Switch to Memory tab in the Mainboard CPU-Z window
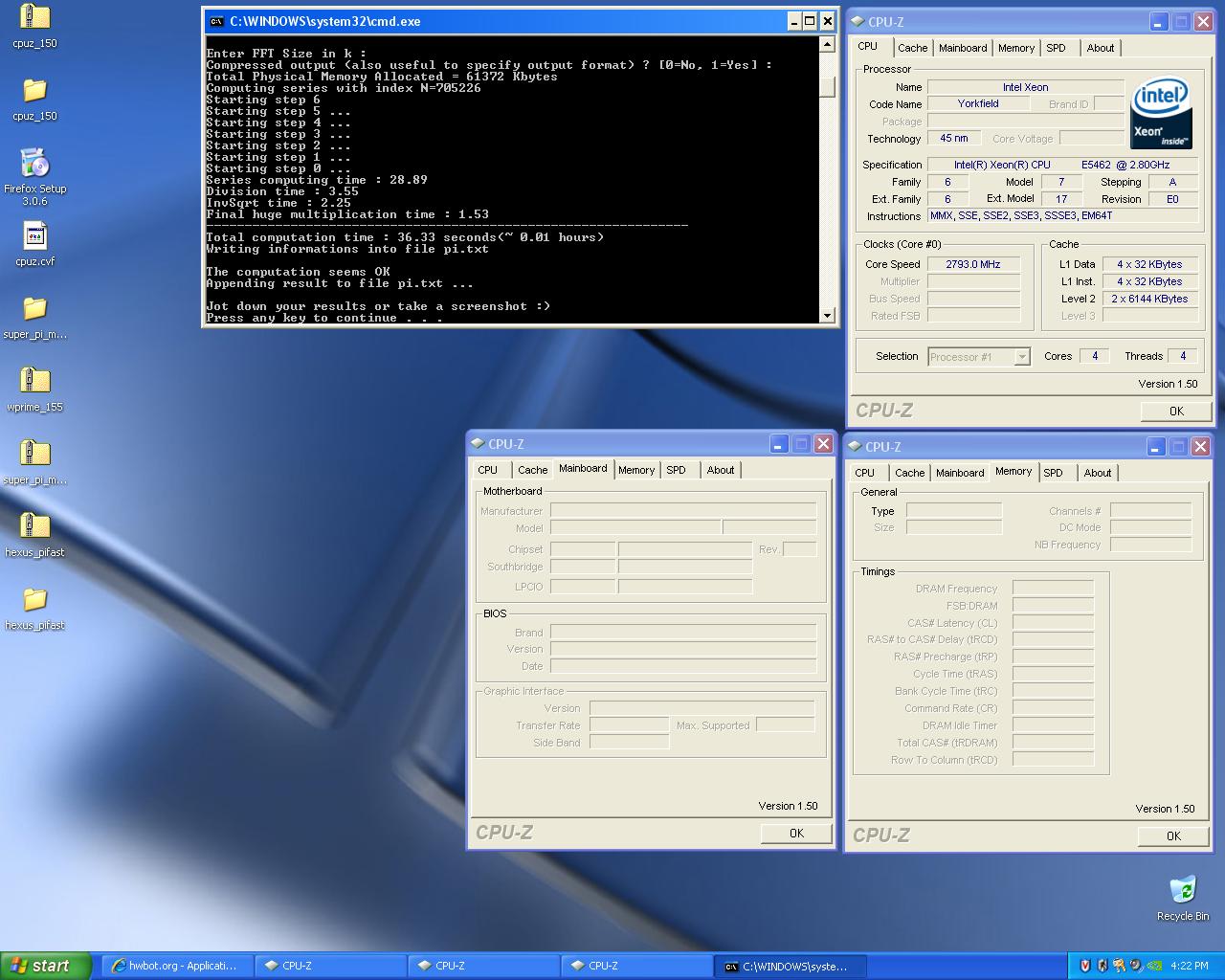 tap(636, 470)
